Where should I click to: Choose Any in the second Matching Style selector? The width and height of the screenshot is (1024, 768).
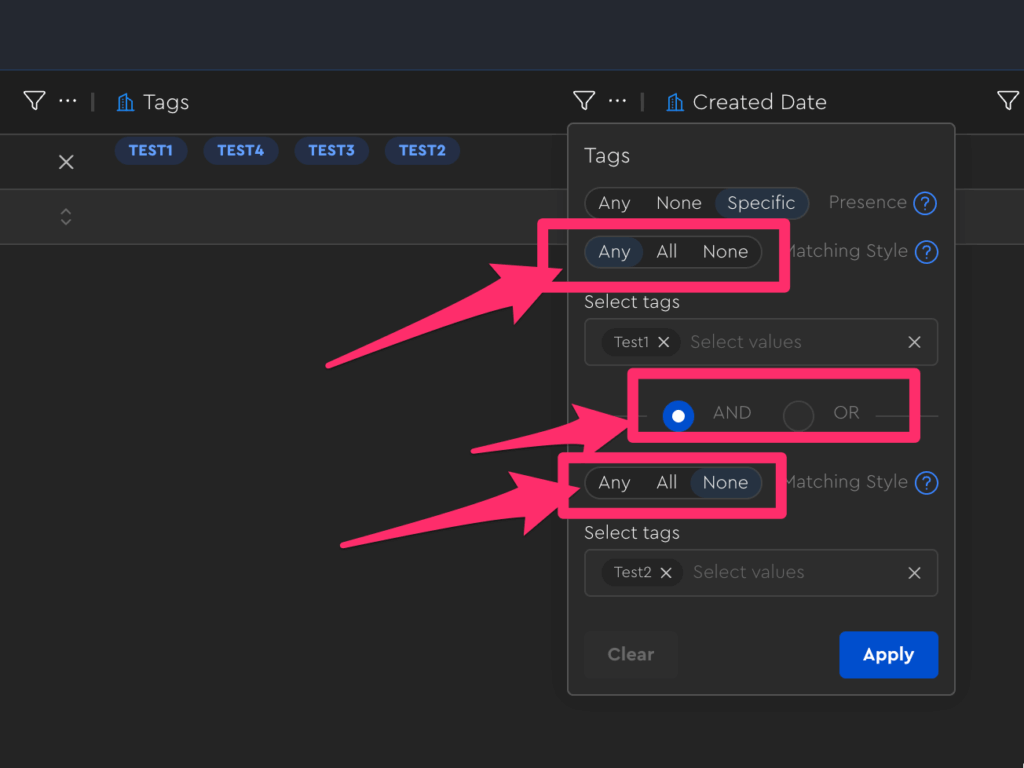click(614, 483)
